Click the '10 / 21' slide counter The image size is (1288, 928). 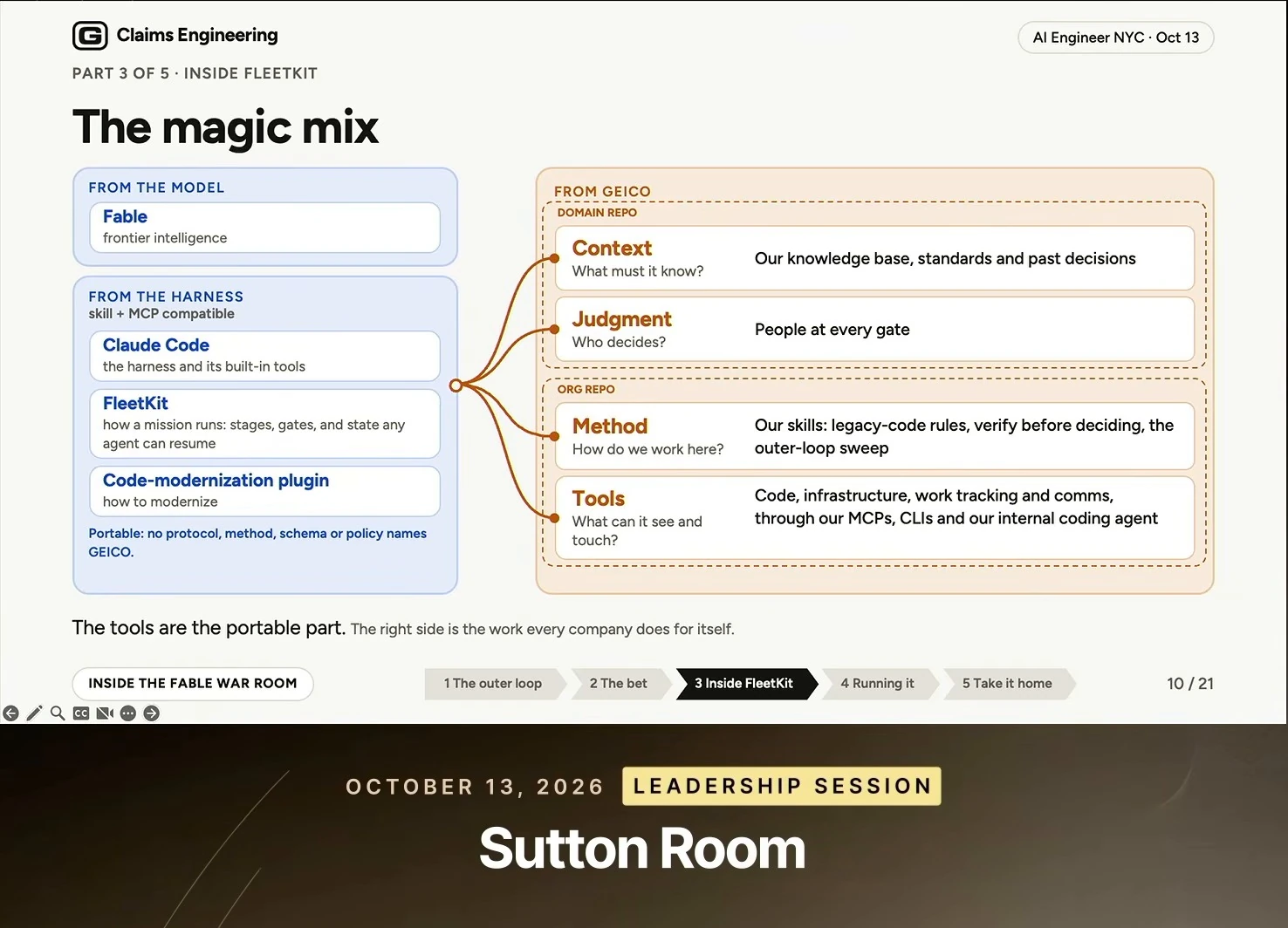1190,684
